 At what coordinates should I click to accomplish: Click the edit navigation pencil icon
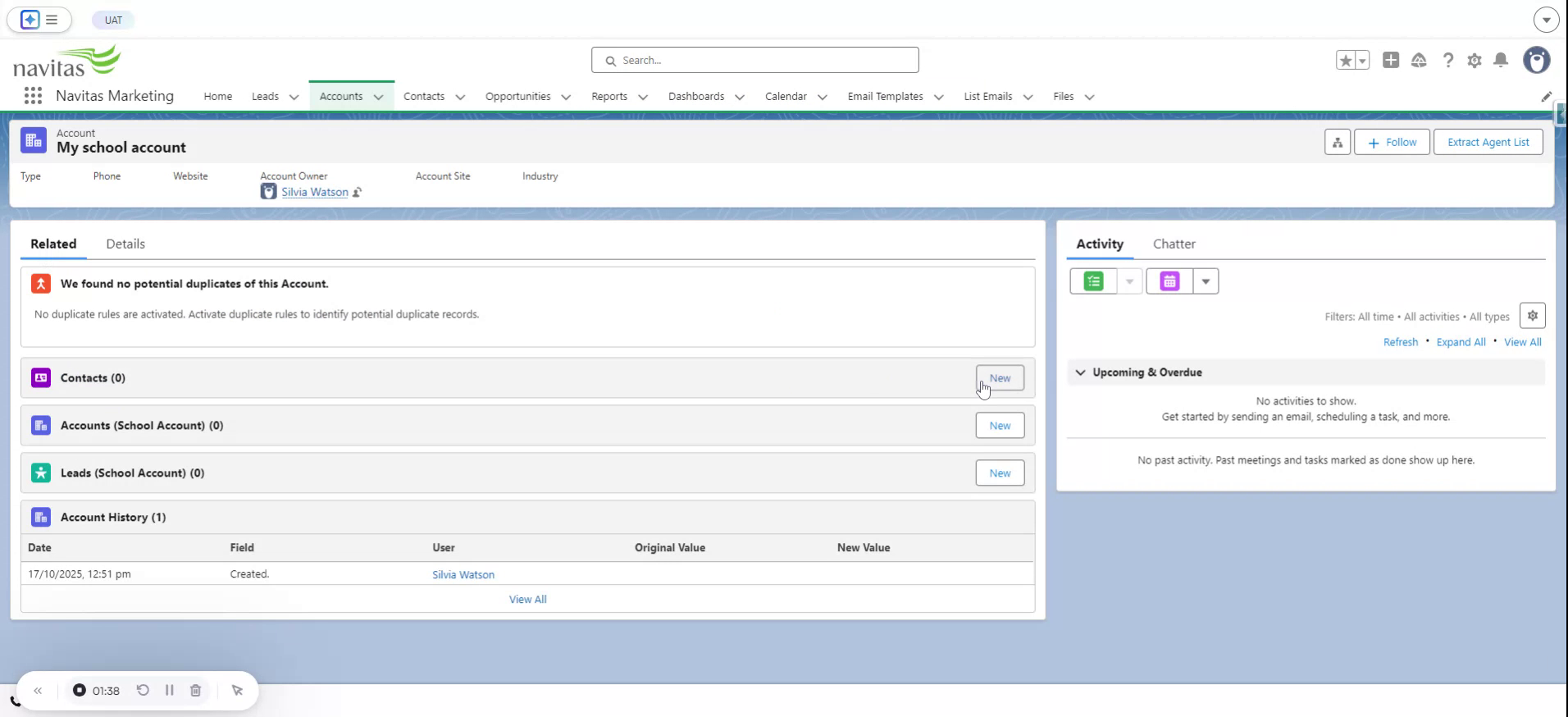point(1546,97)
